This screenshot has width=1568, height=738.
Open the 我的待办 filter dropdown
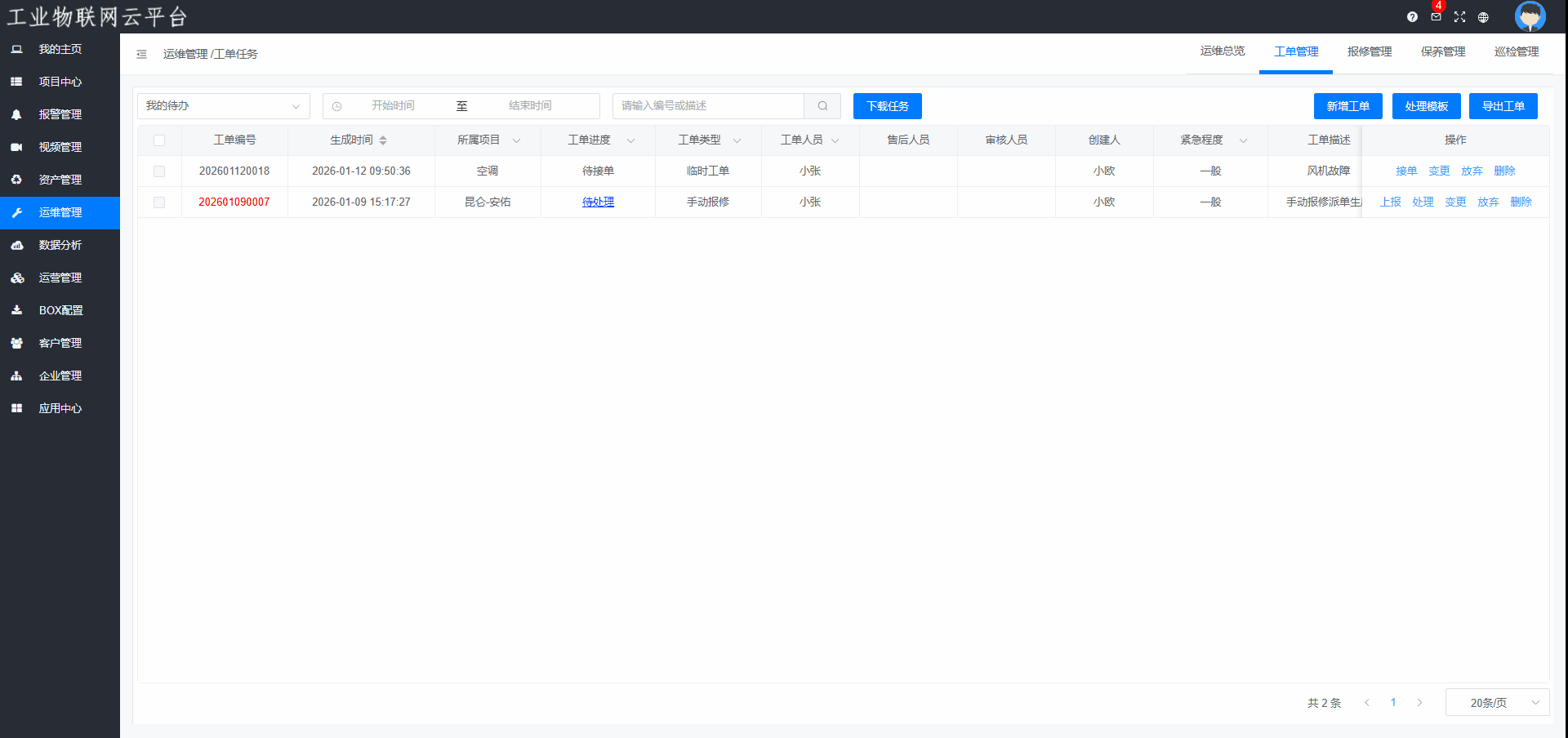pyautogui.click(x=223, y=106)
